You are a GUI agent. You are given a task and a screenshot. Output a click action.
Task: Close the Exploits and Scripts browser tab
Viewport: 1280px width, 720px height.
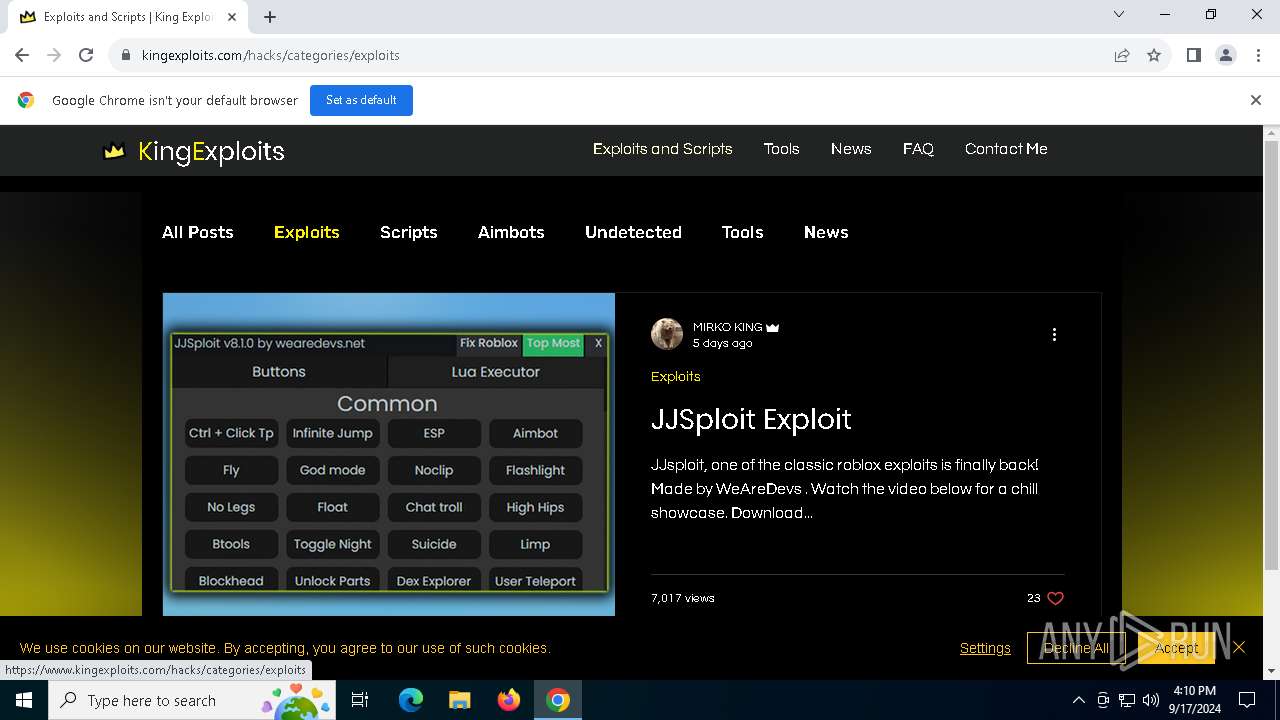coord(232,17)
